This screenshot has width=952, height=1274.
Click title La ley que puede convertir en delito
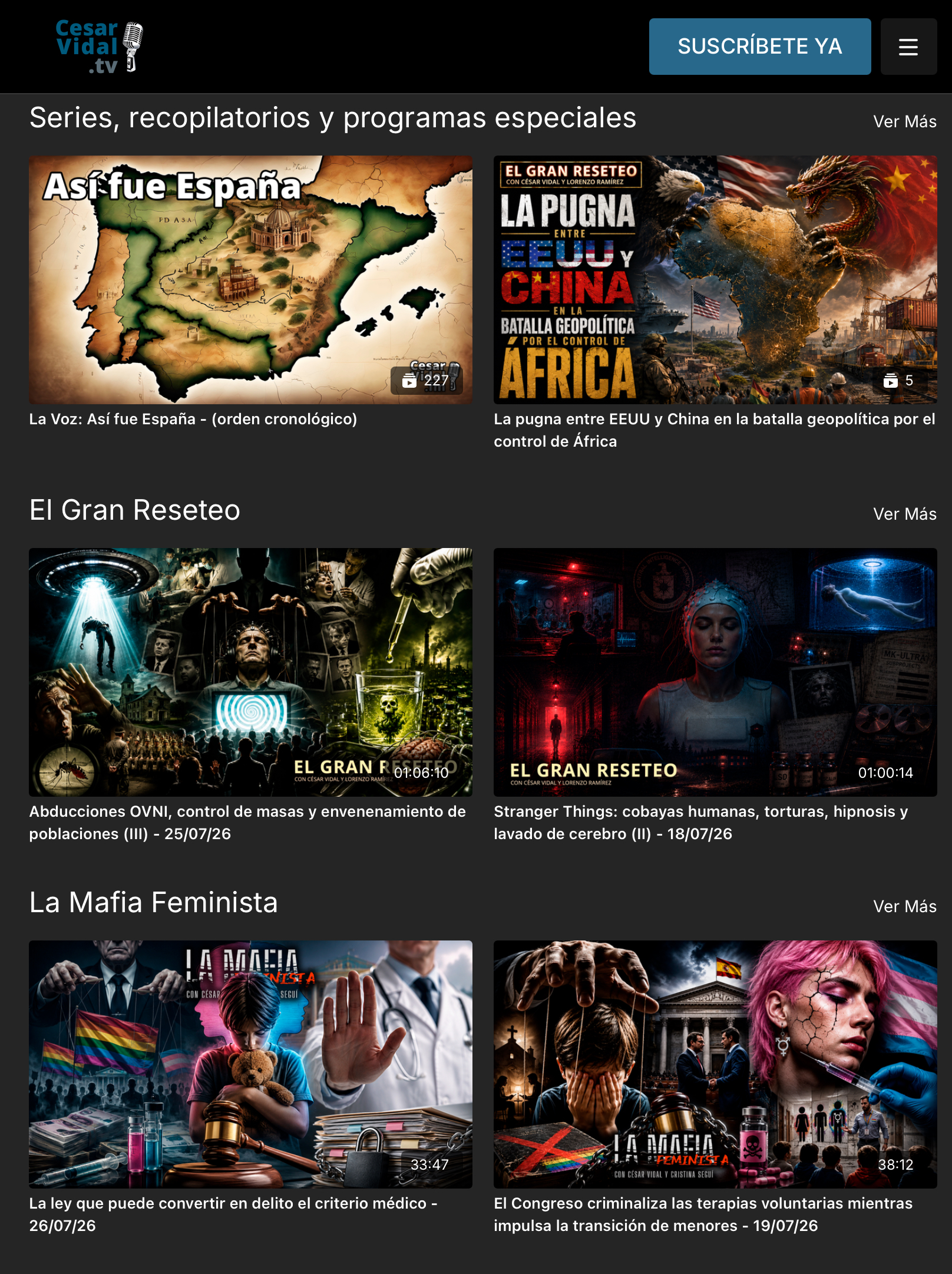click(233, 1214)
